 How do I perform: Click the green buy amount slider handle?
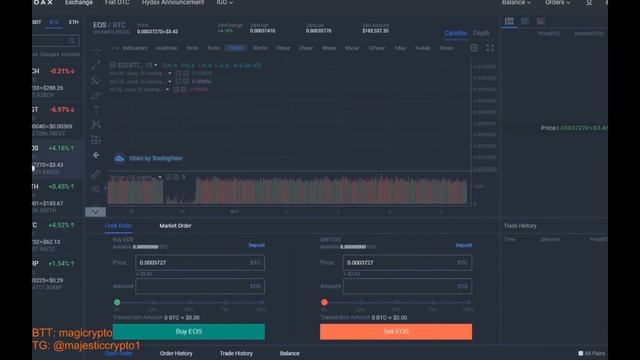[x=117, y=302]
